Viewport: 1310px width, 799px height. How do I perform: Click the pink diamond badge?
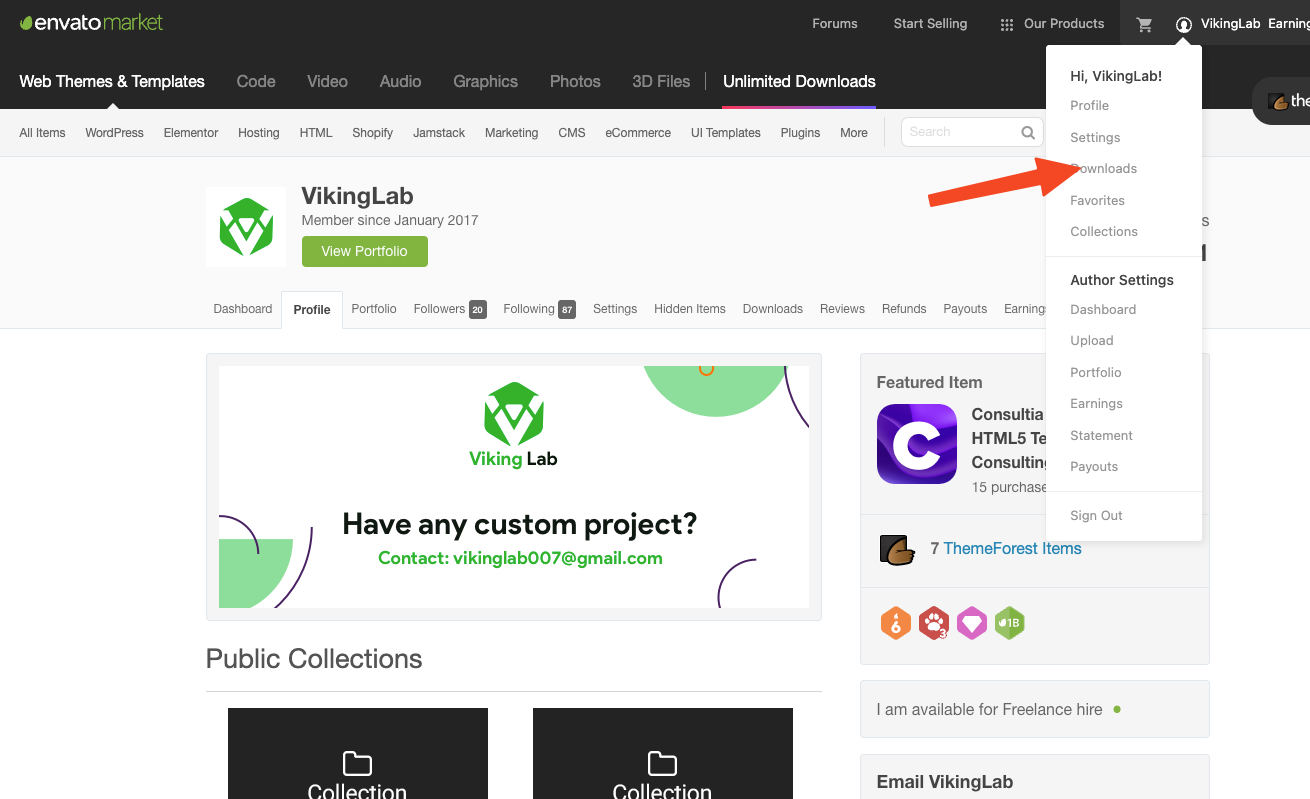coord(972,623)
